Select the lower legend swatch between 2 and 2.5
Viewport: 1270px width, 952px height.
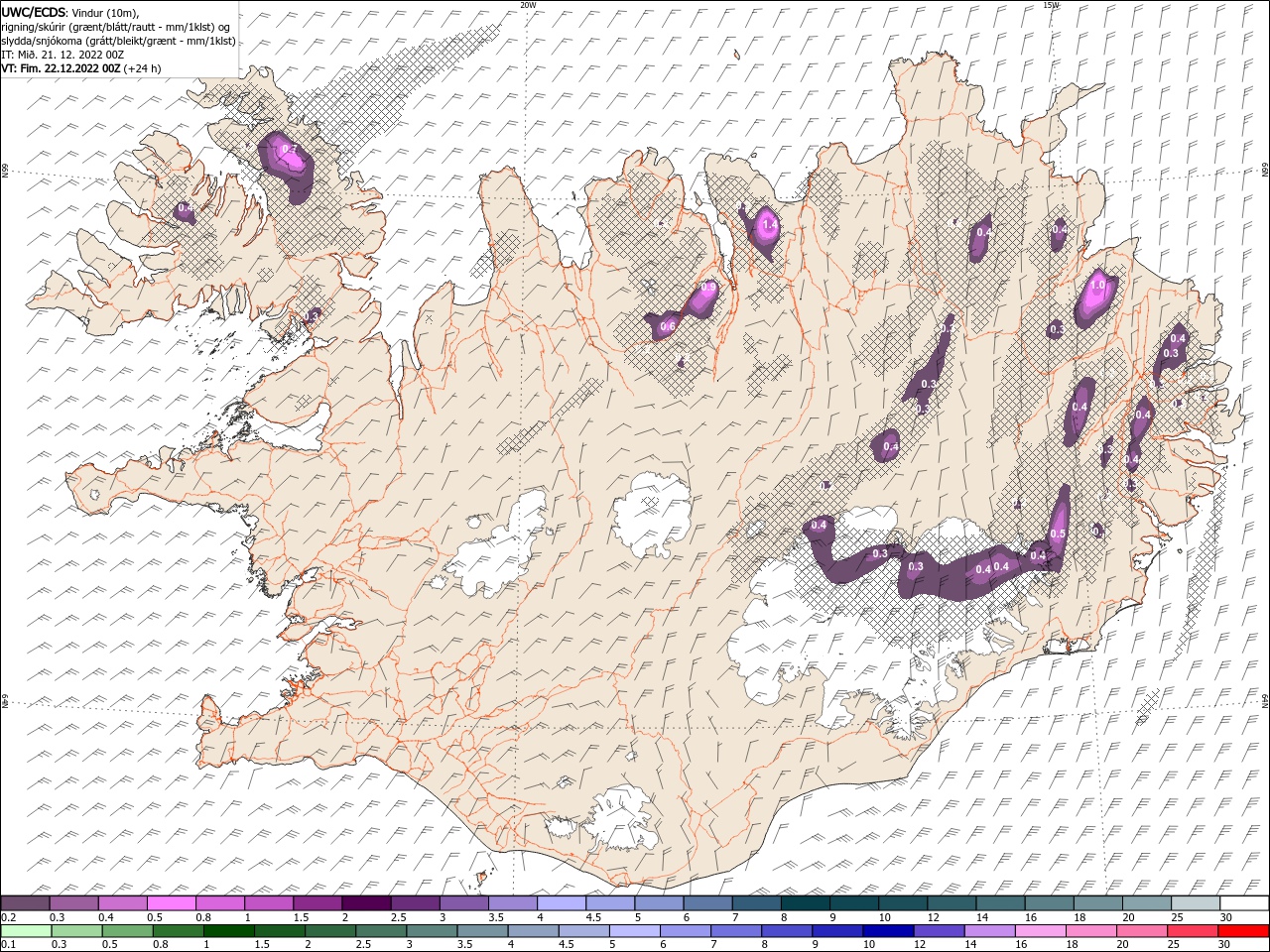(x=330, y=930)
